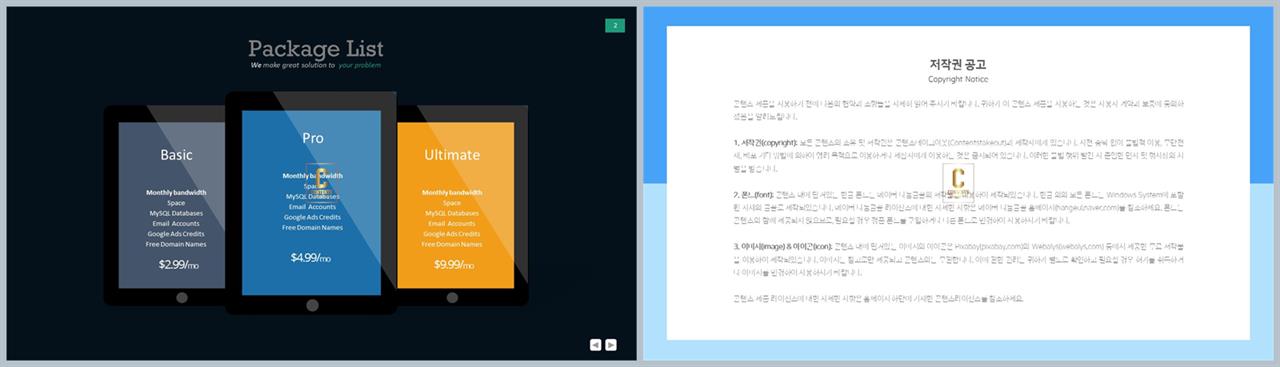Select the Pro plan heading
1280x367 pixels.
coord(313,138)
